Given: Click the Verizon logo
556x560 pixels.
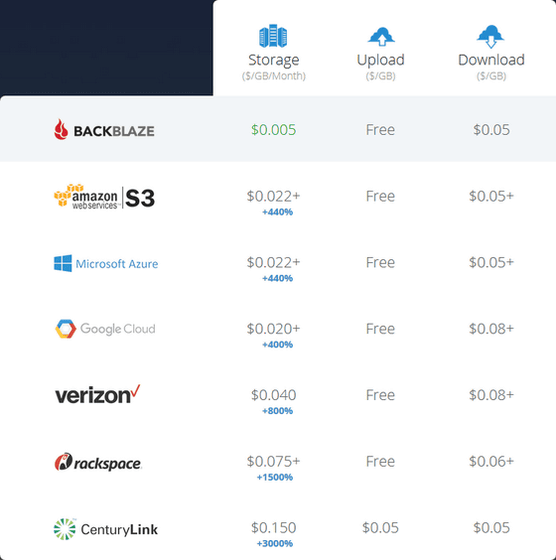Looking at the screenshot, I should pyautogui.click(x=97, y=395).
